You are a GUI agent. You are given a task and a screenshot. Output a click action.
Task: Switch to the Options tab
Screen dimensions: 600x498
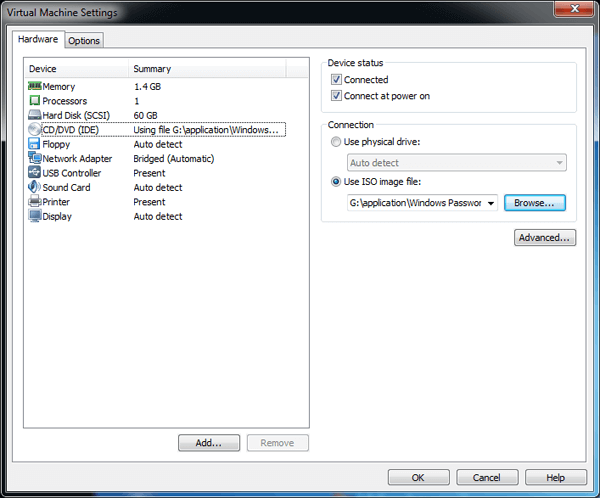tap(84, 41)
